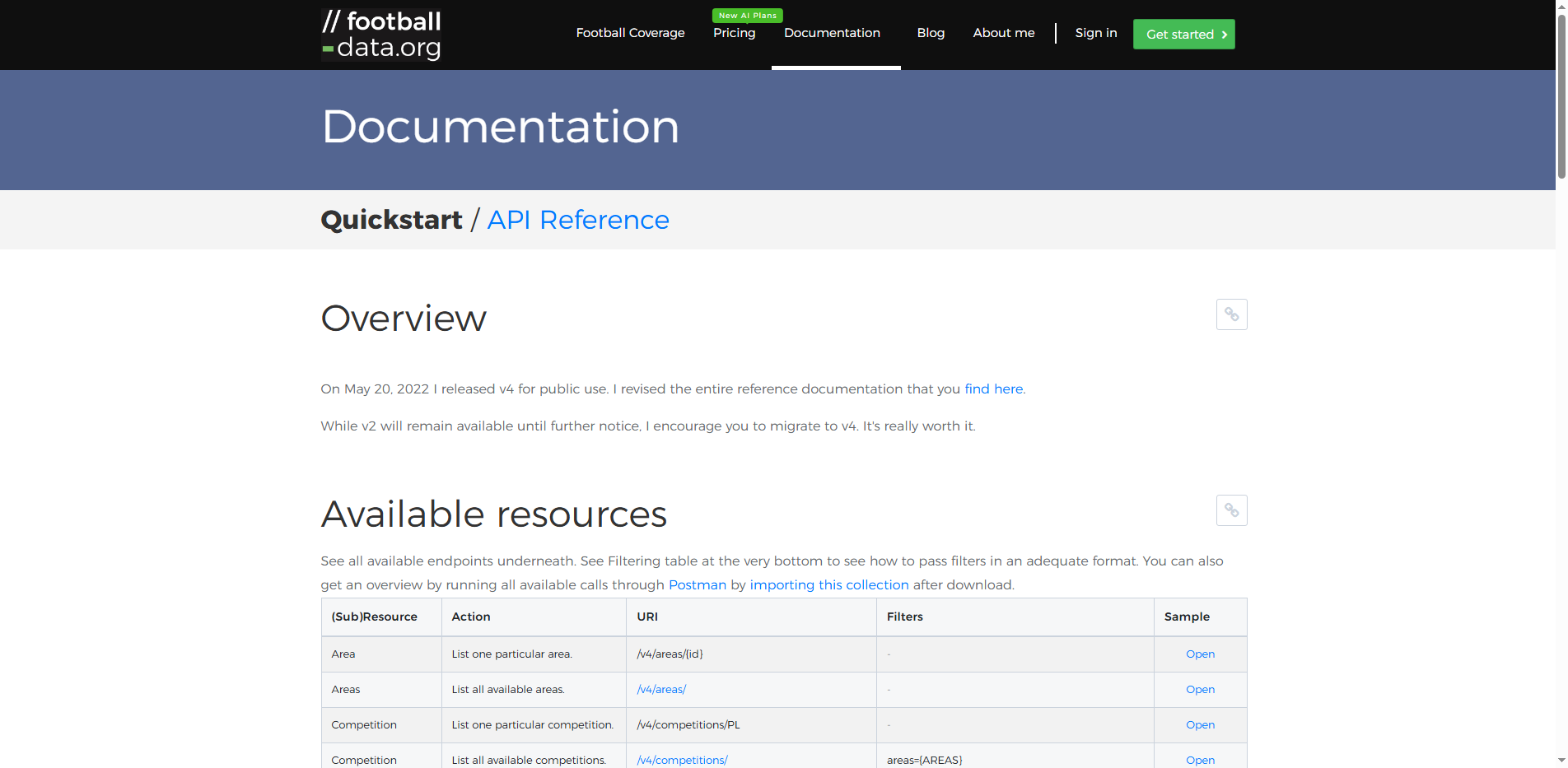Screen dimensions: 1568x768
Task: Switch to the API Reference tab
Action: [x=577, y=220]
